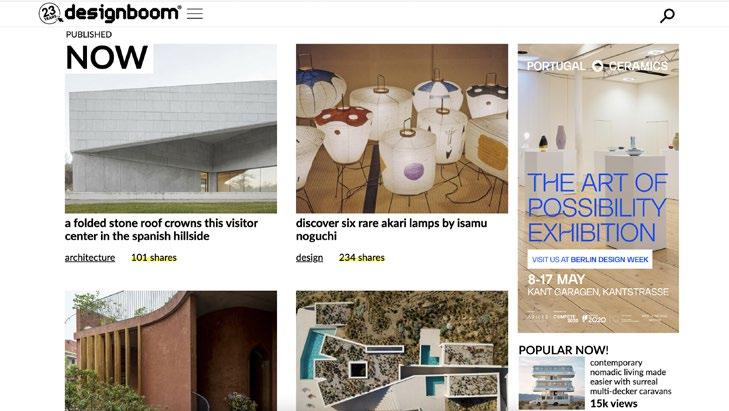Open the hamburger menu icon
729x411 pixels.
[x=195, y=13]
